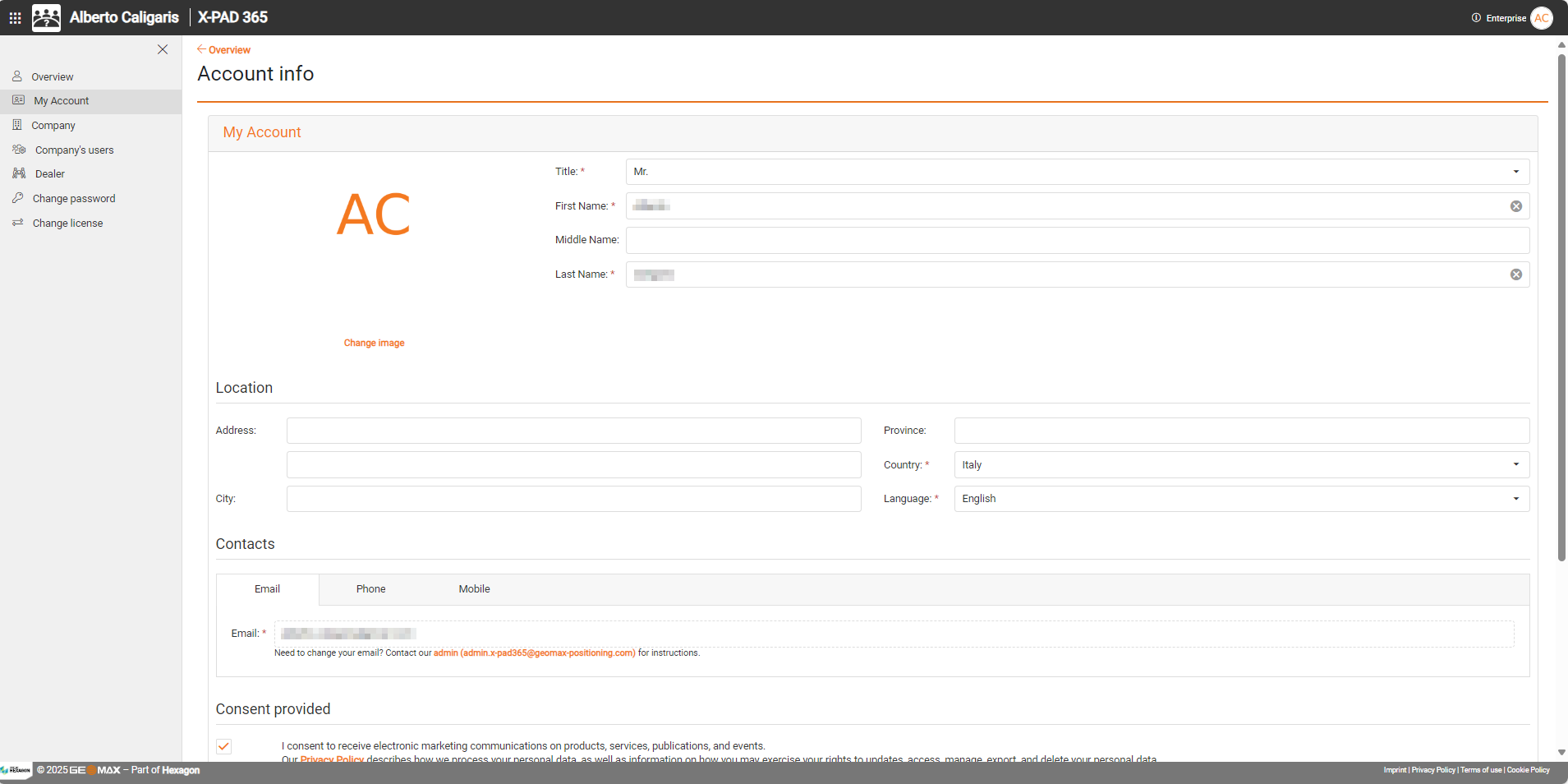This screenshot has width=1568, height=784.
Task: Click the Dealer binoculars icon
Action: point(19,173)
